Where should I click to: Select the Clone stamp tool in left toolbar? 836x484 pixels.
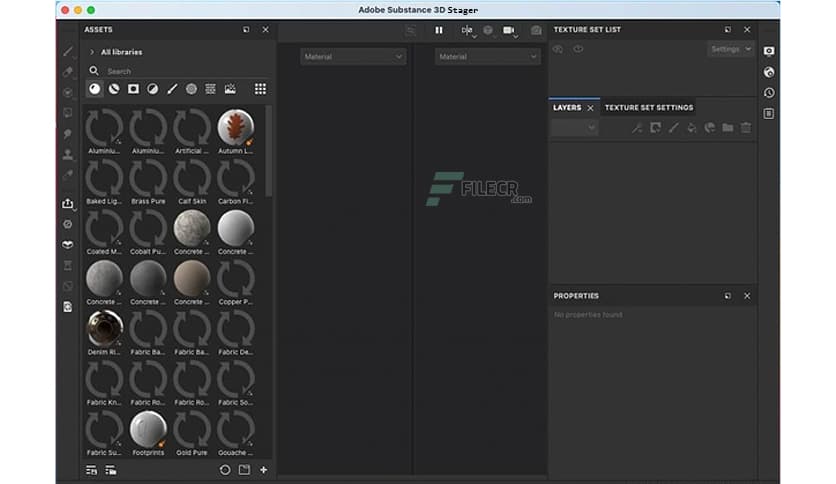click(68, 154)
